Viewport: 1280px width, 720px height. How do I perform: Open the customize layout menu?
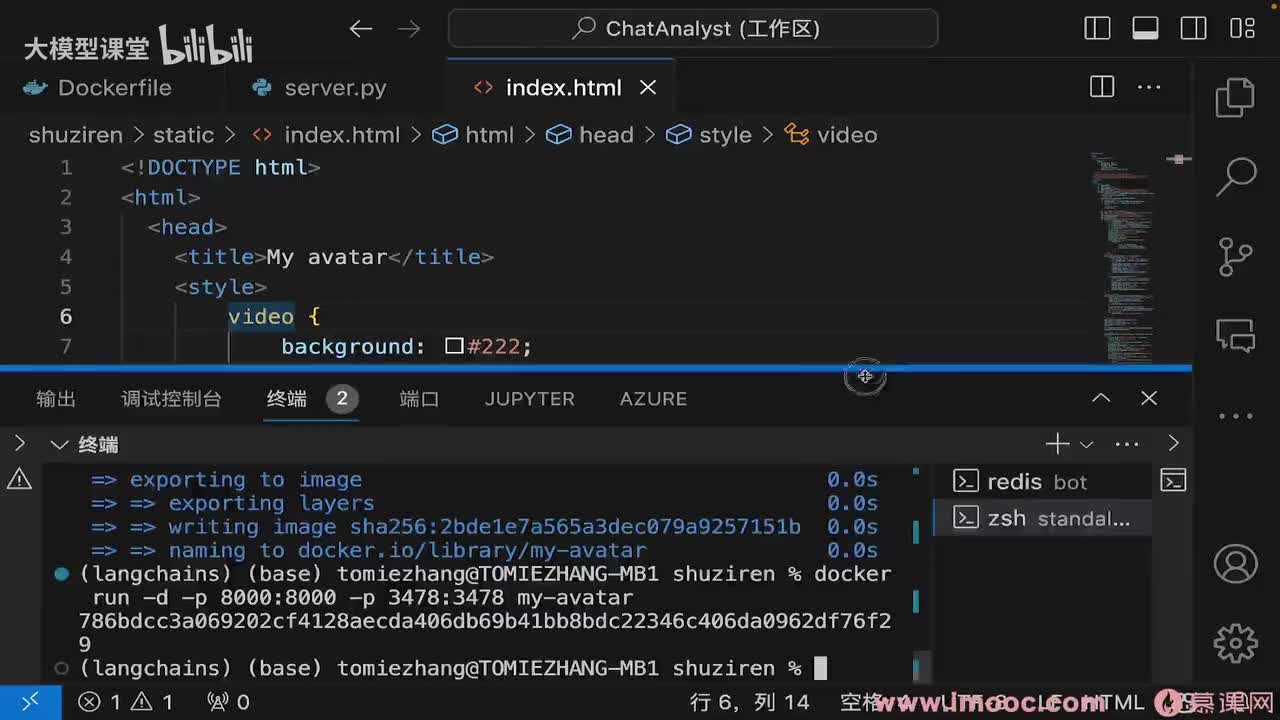coord(1242,28)
